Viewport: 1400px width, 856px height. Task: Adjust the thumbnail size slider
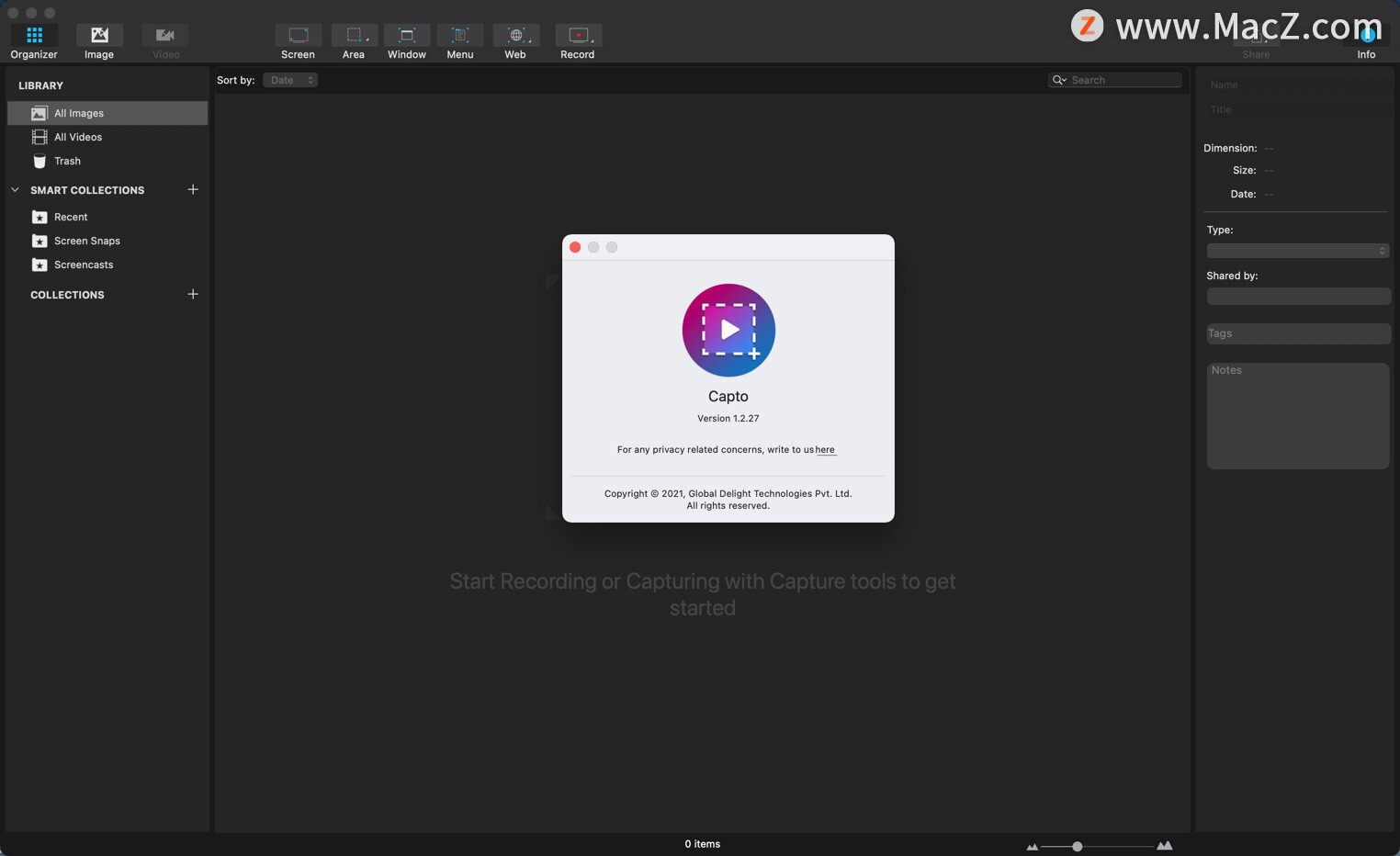tap(1078, 846)
